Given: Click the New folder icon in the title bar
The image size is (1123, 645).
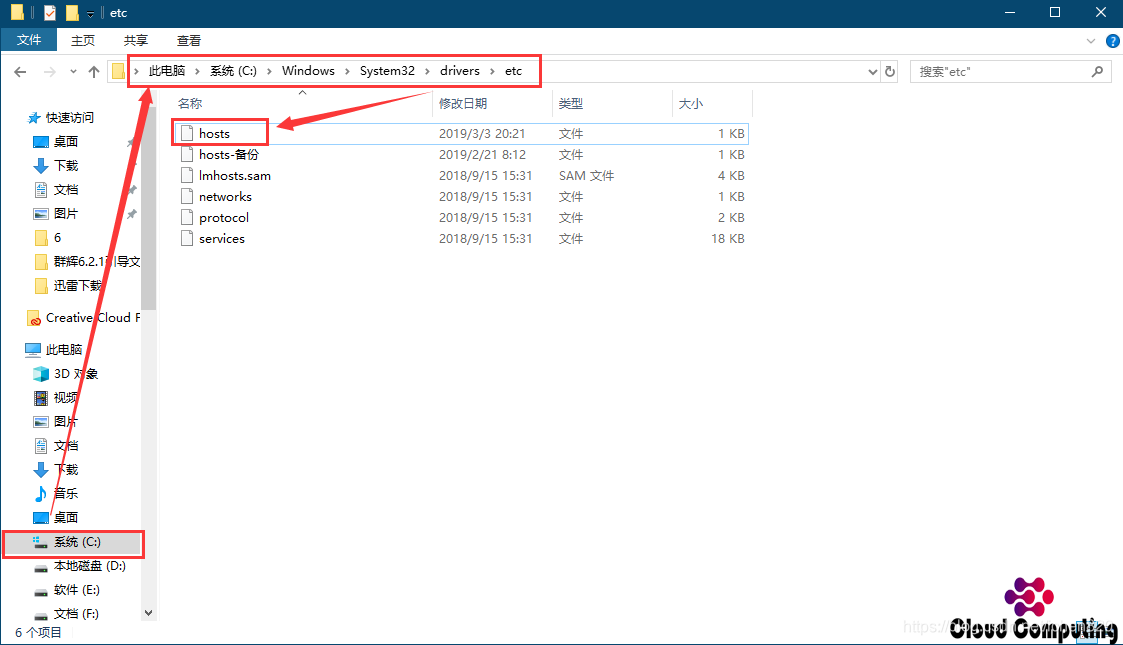Looking at the screenshot, I should tap(72, 13).
